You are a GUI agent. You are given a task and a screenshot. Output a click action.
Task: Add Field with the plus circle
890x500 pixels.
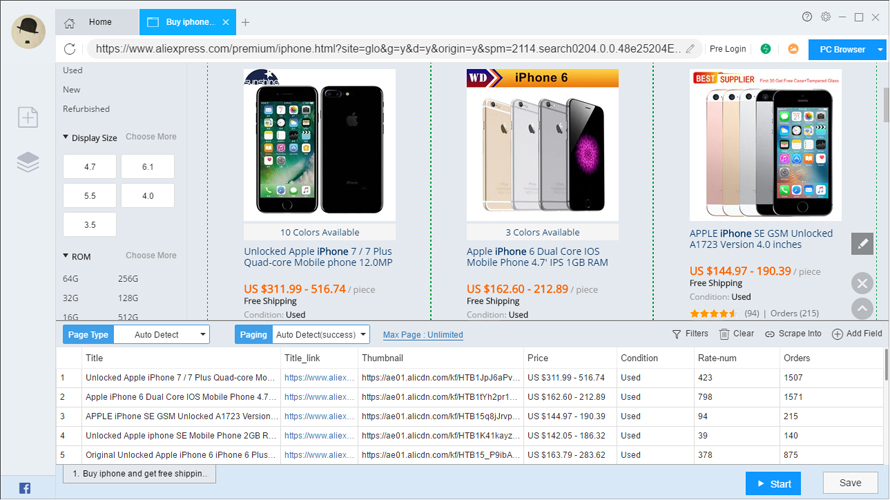click(857, 334)
